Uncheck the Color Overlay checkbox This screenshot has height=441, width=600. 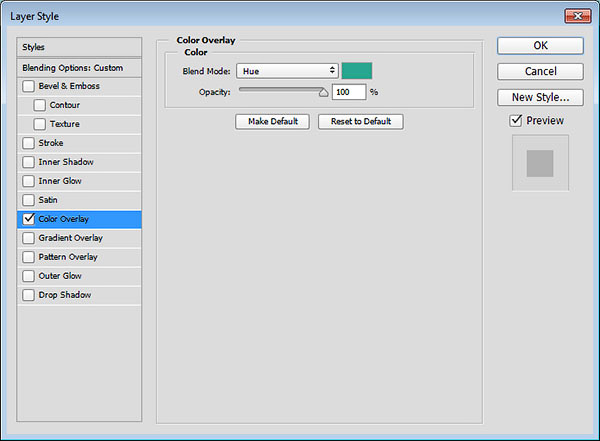pyautogui.click(x=28, y=219)
